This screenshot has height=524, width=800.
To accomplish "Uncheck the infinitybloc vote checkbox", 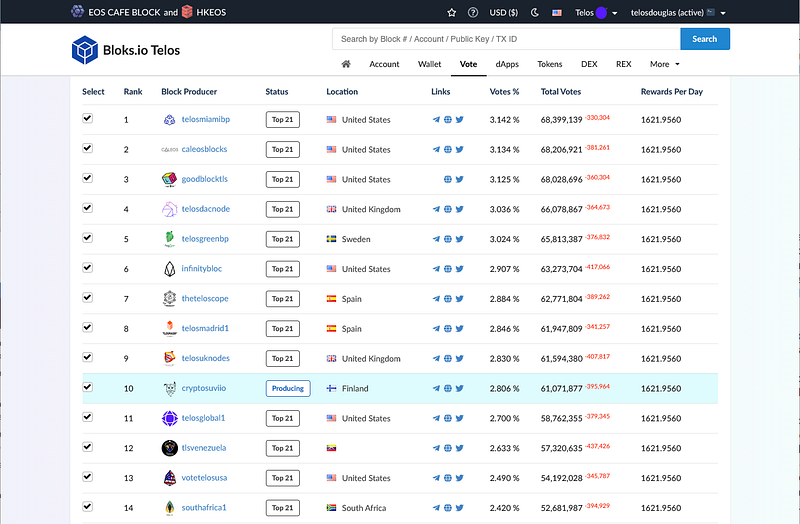I will [x=88, y=267].
